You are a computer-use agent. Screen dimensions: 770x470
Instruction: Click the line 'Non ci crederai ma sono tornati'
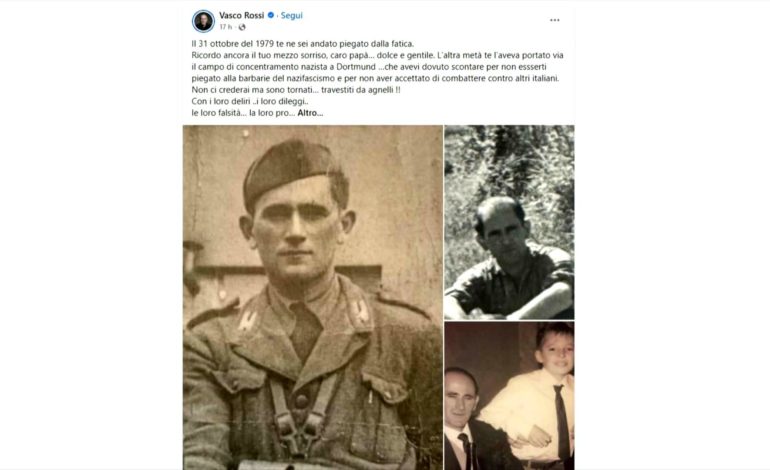[296, 90]
